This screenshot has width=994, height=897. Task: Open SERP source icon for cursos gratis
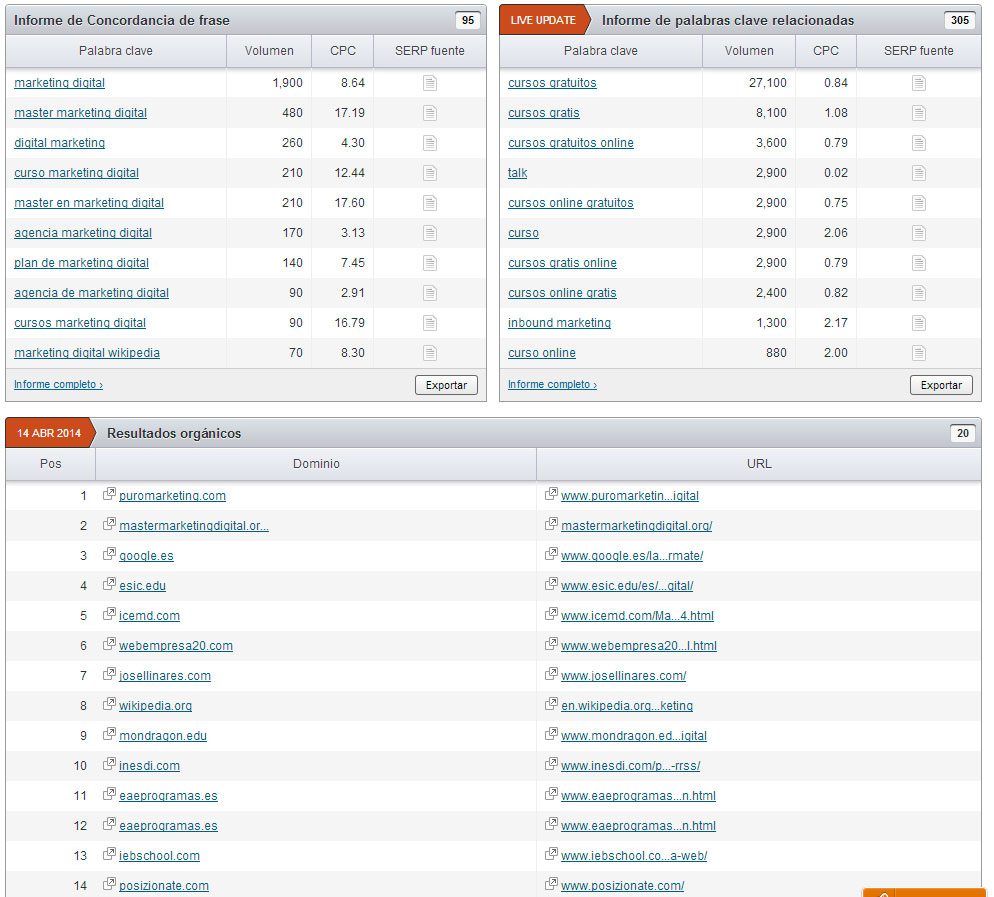coord(919,113)
